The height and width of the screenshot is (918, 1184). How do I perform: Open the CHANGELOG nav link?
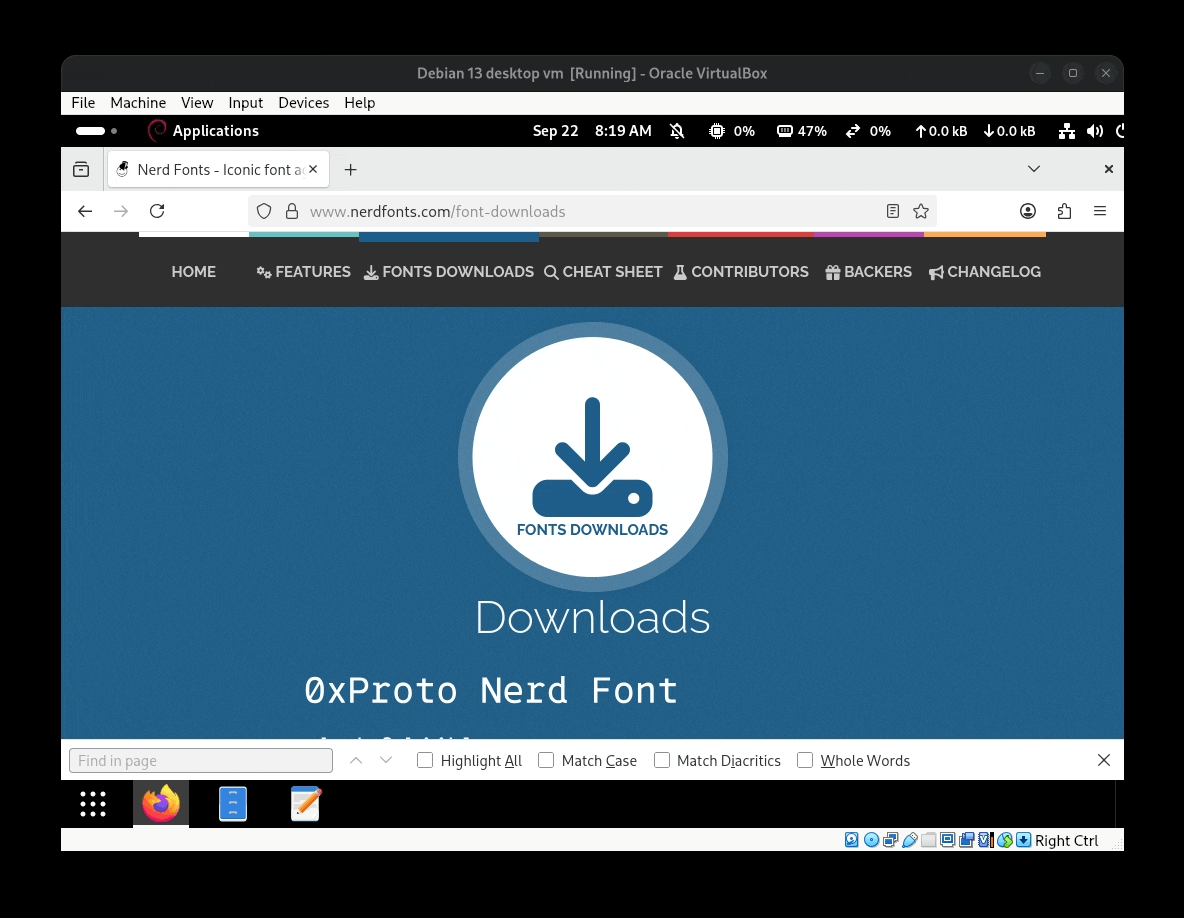pyautogui.click(x=985, y=272)
